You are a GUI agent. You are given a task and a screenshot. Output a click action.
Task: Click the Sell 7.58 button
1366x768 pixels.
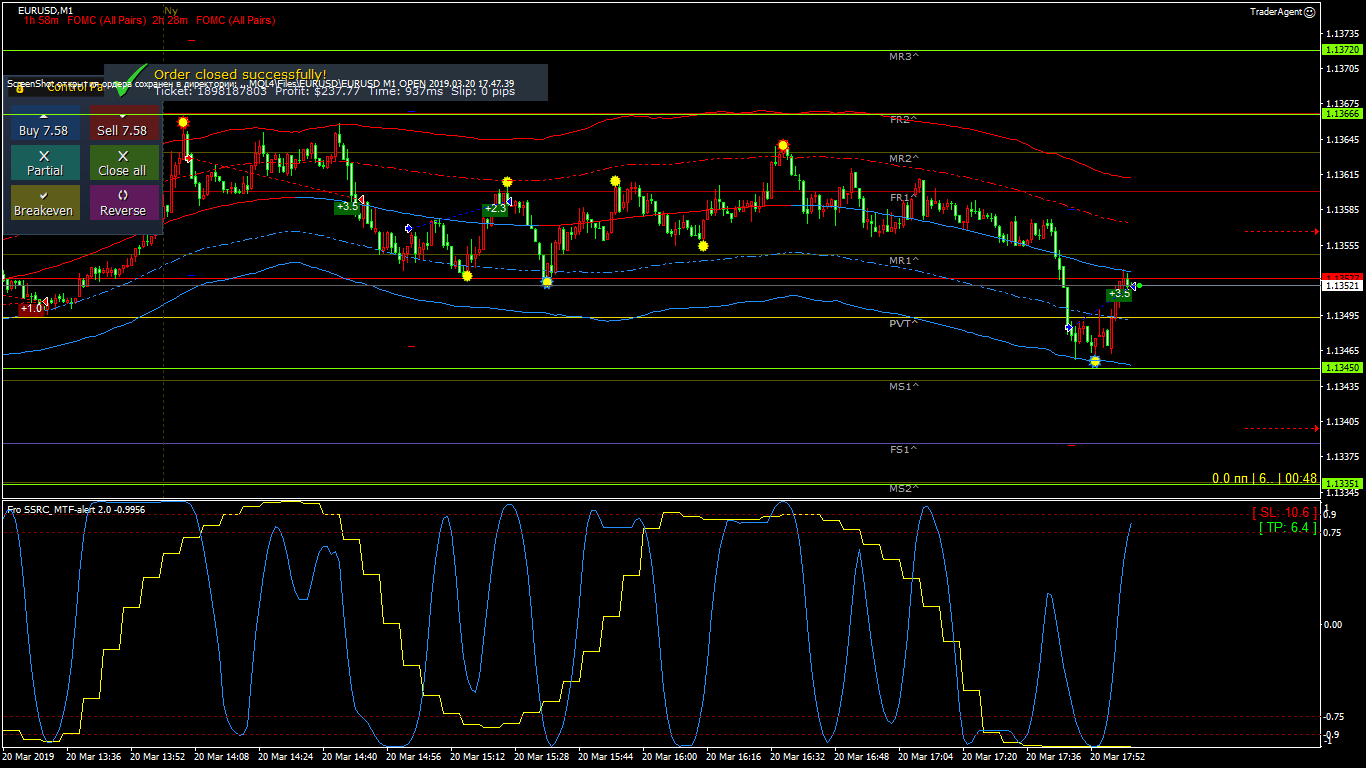coord(124,123)
